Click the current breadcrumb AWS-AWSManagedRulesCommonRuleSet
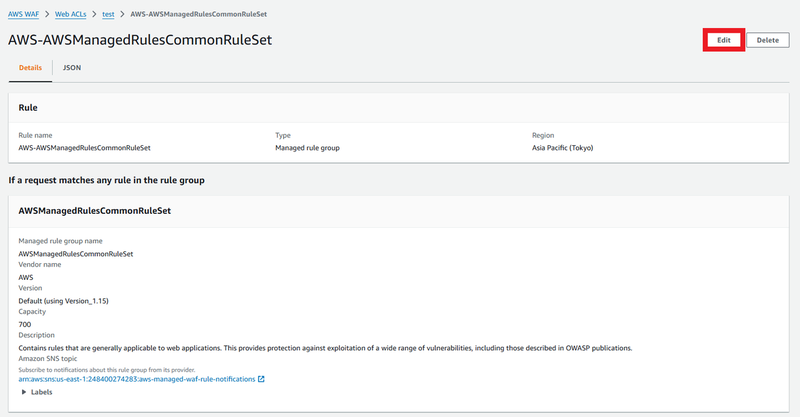800x417 pixels. (198, 14)
